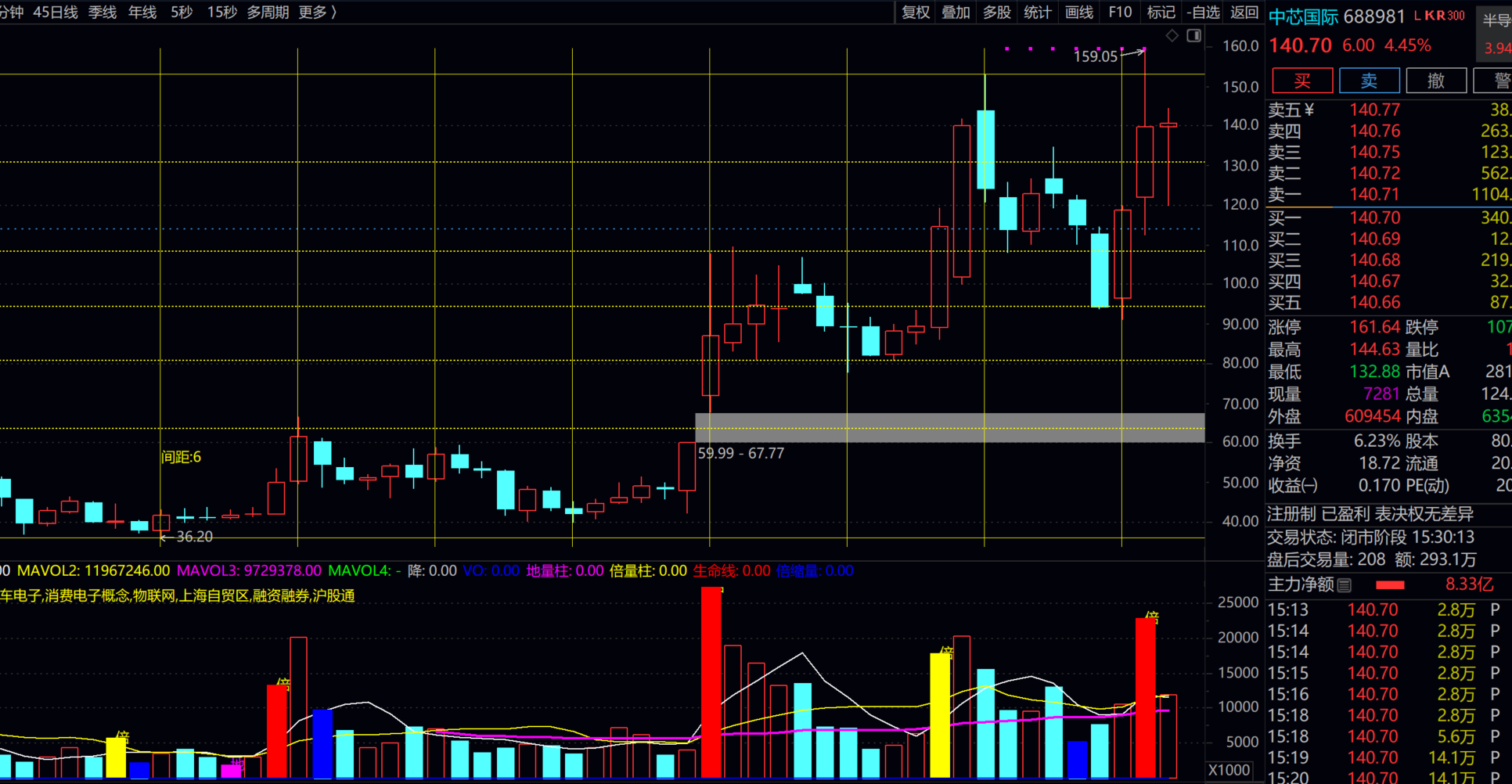Click the 生命线 indicator label

pos(732,570)
